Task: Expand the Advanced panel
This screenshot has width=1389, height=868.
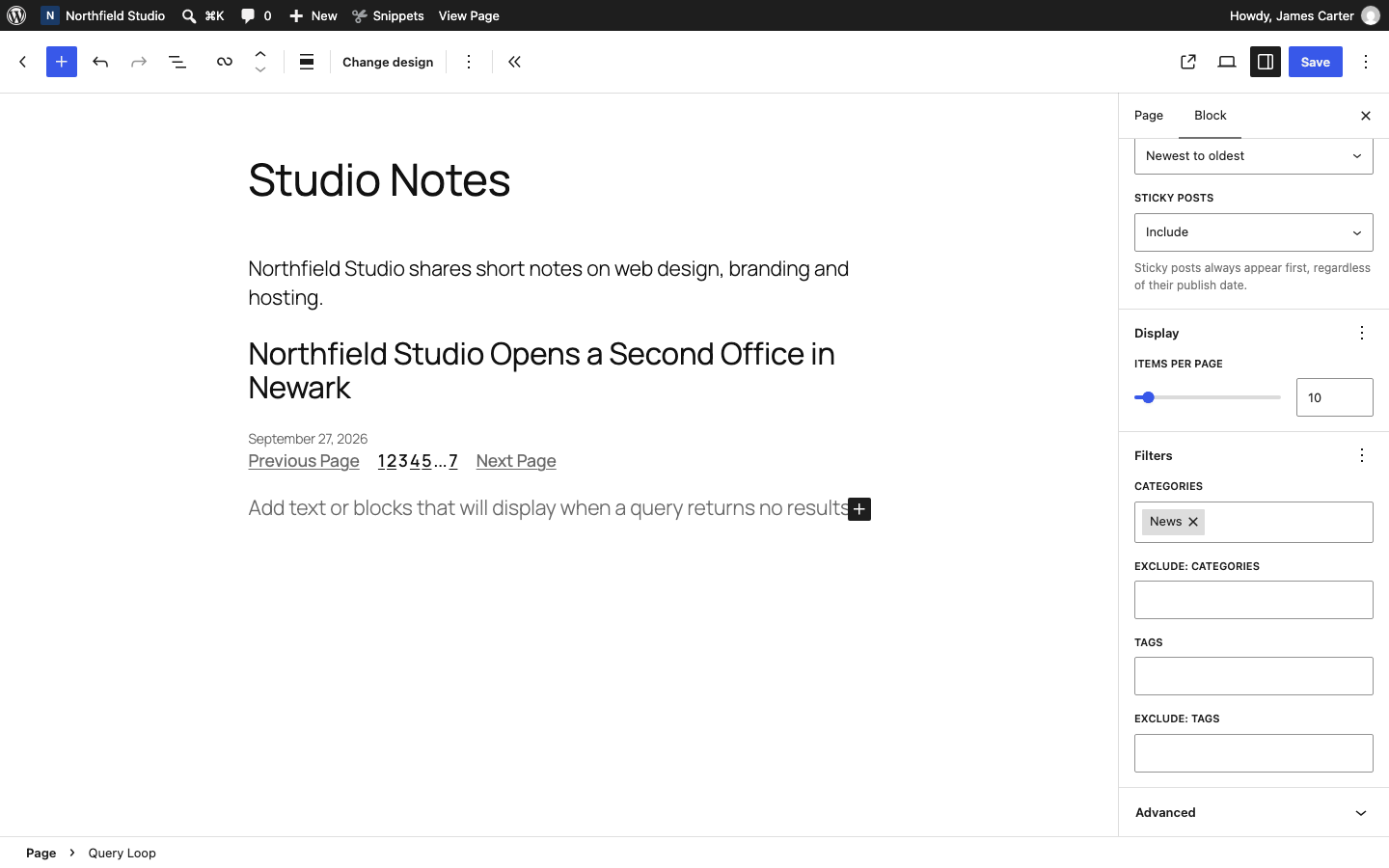Action: click(x=1254, y=813)
